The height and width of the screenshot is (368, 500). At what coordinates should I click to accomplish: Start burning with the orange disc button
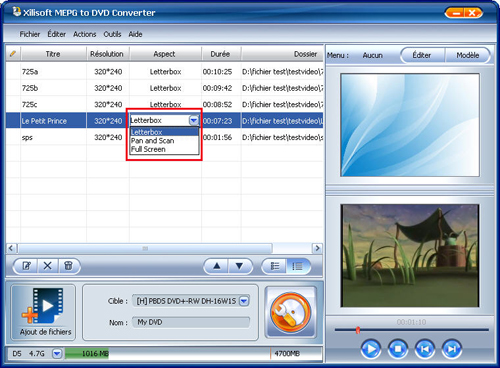click(x=290, y=312)
